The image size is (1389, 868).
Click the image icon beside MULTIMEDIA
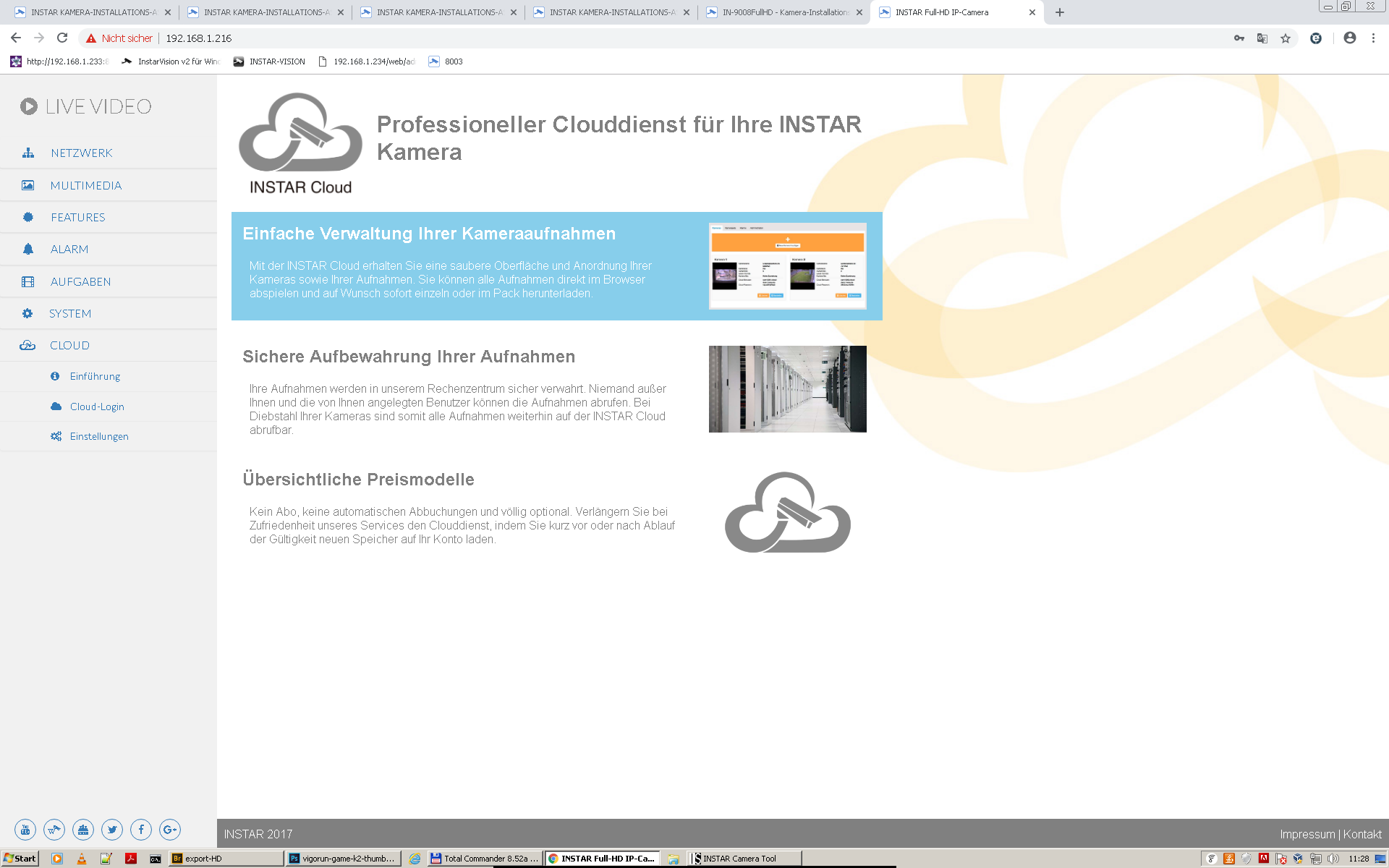click(27, 185)
